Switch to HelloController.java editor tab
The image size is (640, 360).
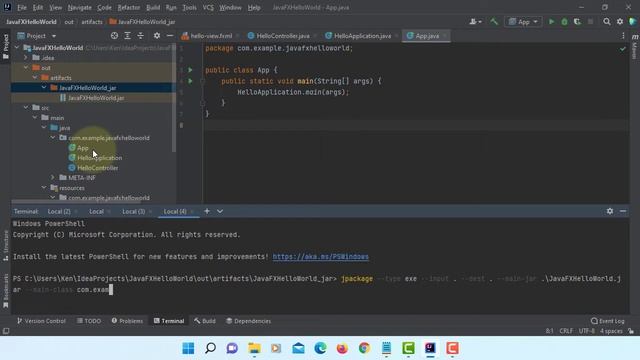click(x=282, y=36)
